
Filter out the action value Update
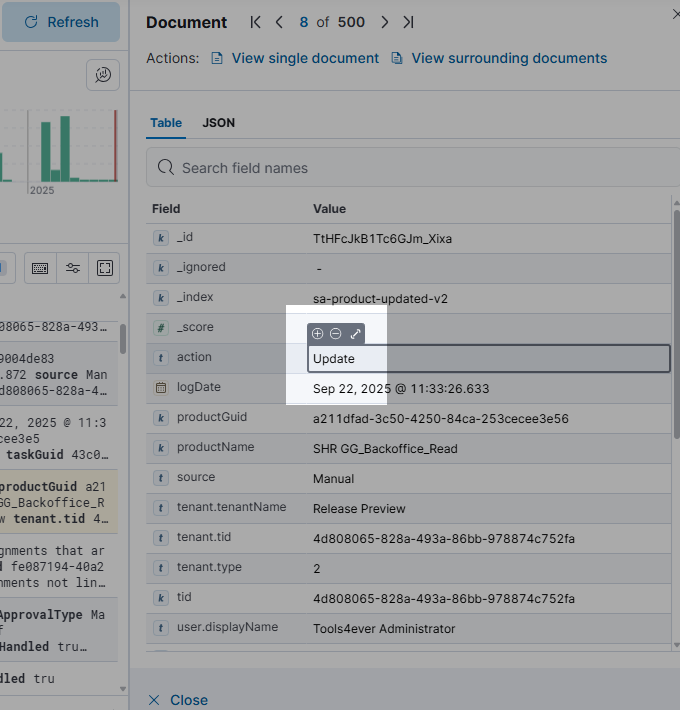[x=336, y=334]
